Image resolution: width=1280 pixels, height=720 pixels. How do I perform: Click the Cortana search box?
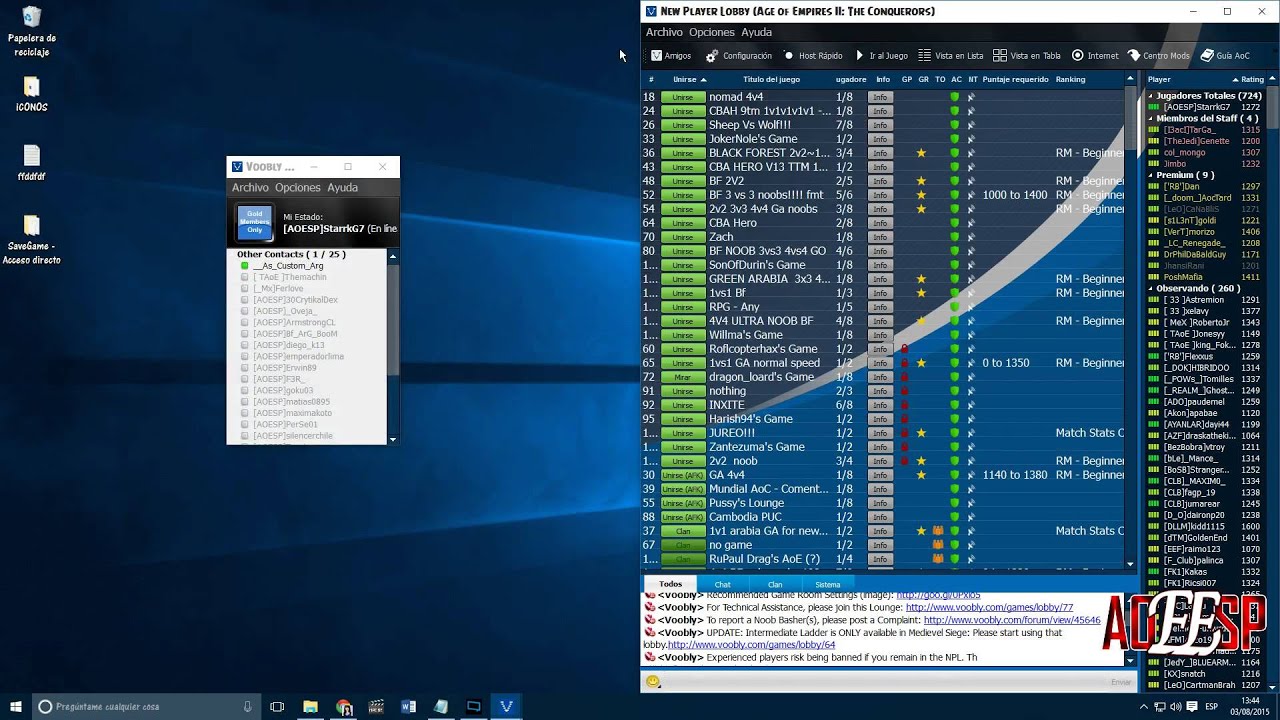146,706
